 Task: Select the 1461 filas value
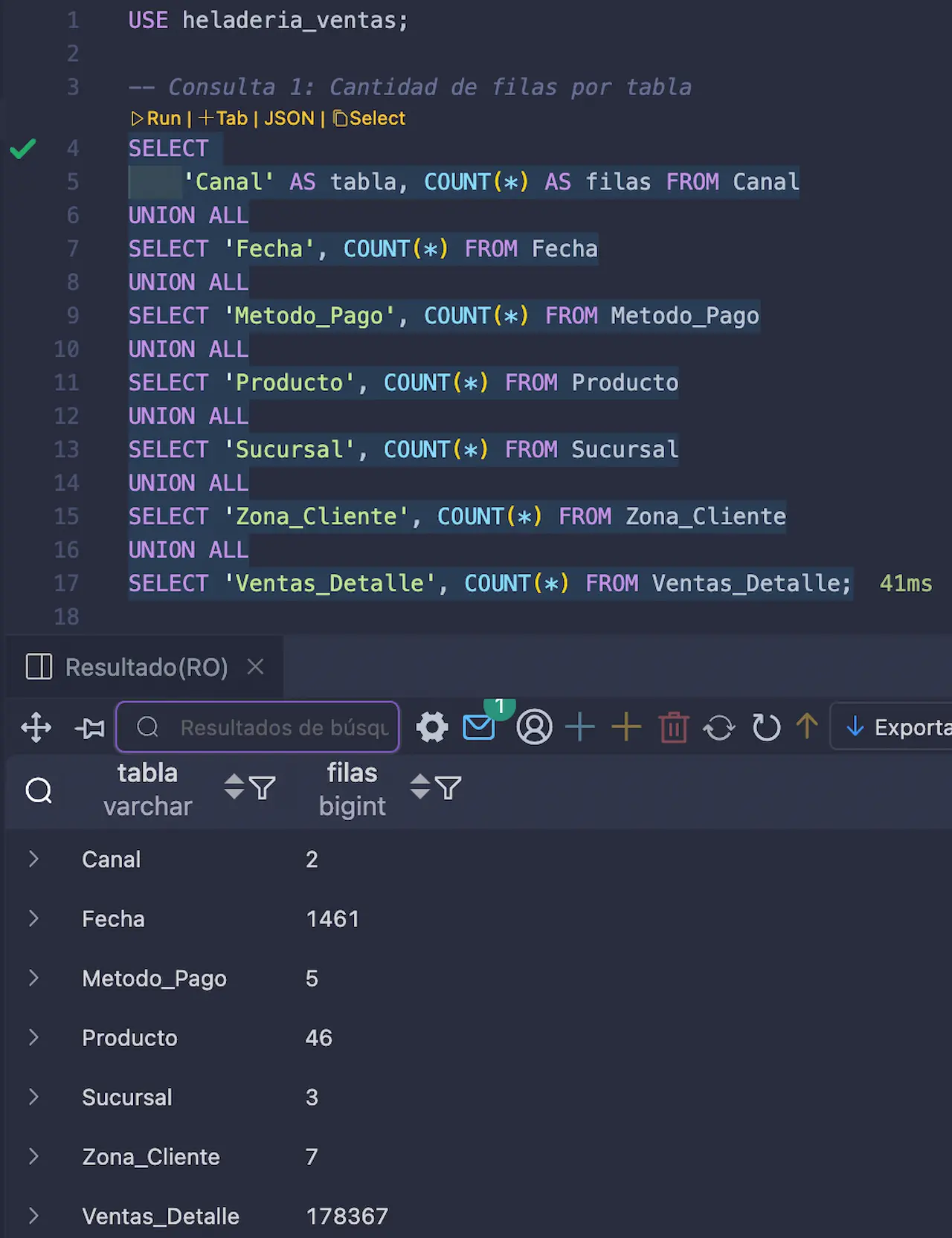tap(332, 919)
